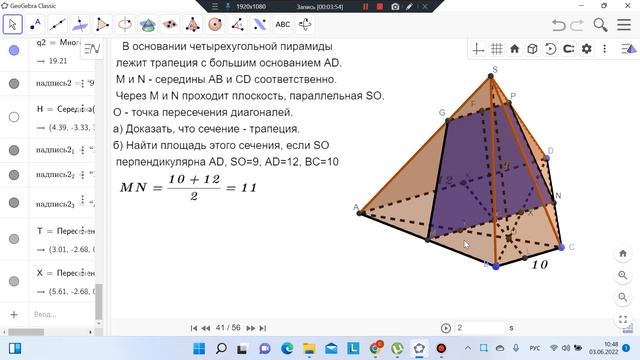Toggle the grid display in 3D view
The width and height of the screenshot is (640, 360).
click(496, 49)
